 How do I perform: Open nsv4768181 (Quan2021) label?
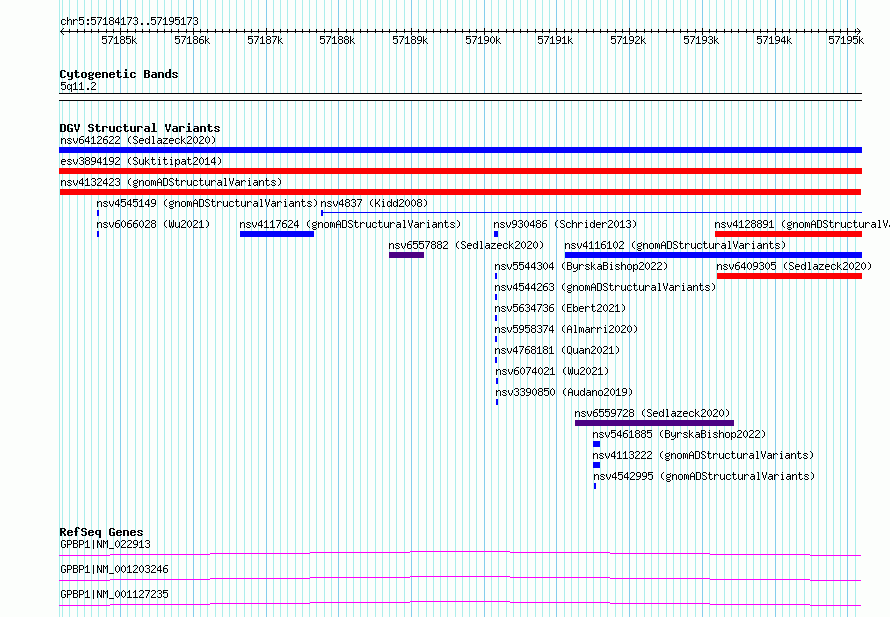tap(557, 350)
